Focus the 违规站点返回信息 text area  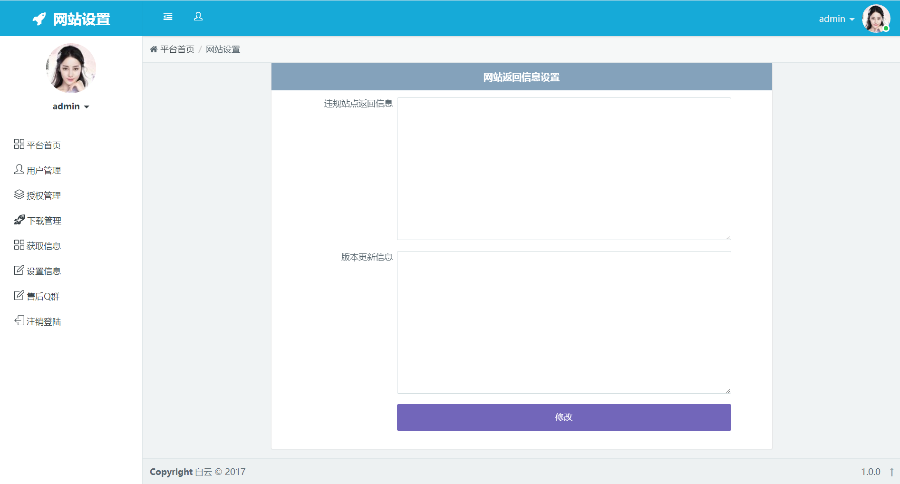pos(564,168)
